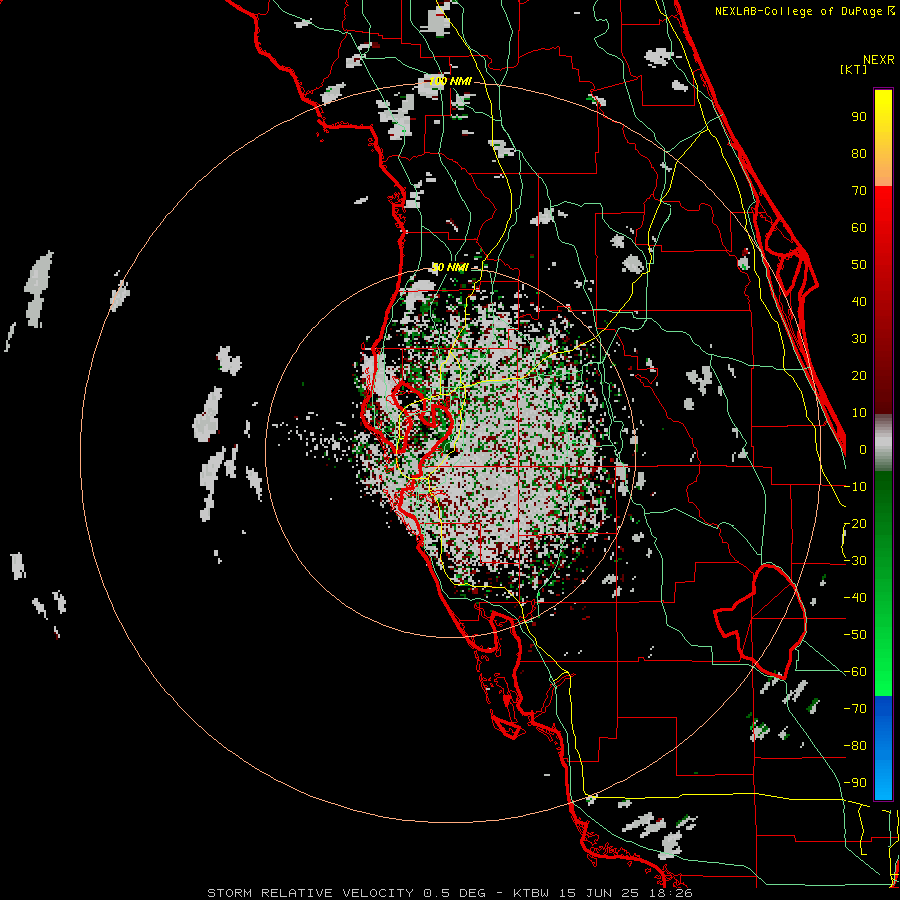The image size is (900, 900).
Task: Click the -10 scale value
Action: point(855,487)
